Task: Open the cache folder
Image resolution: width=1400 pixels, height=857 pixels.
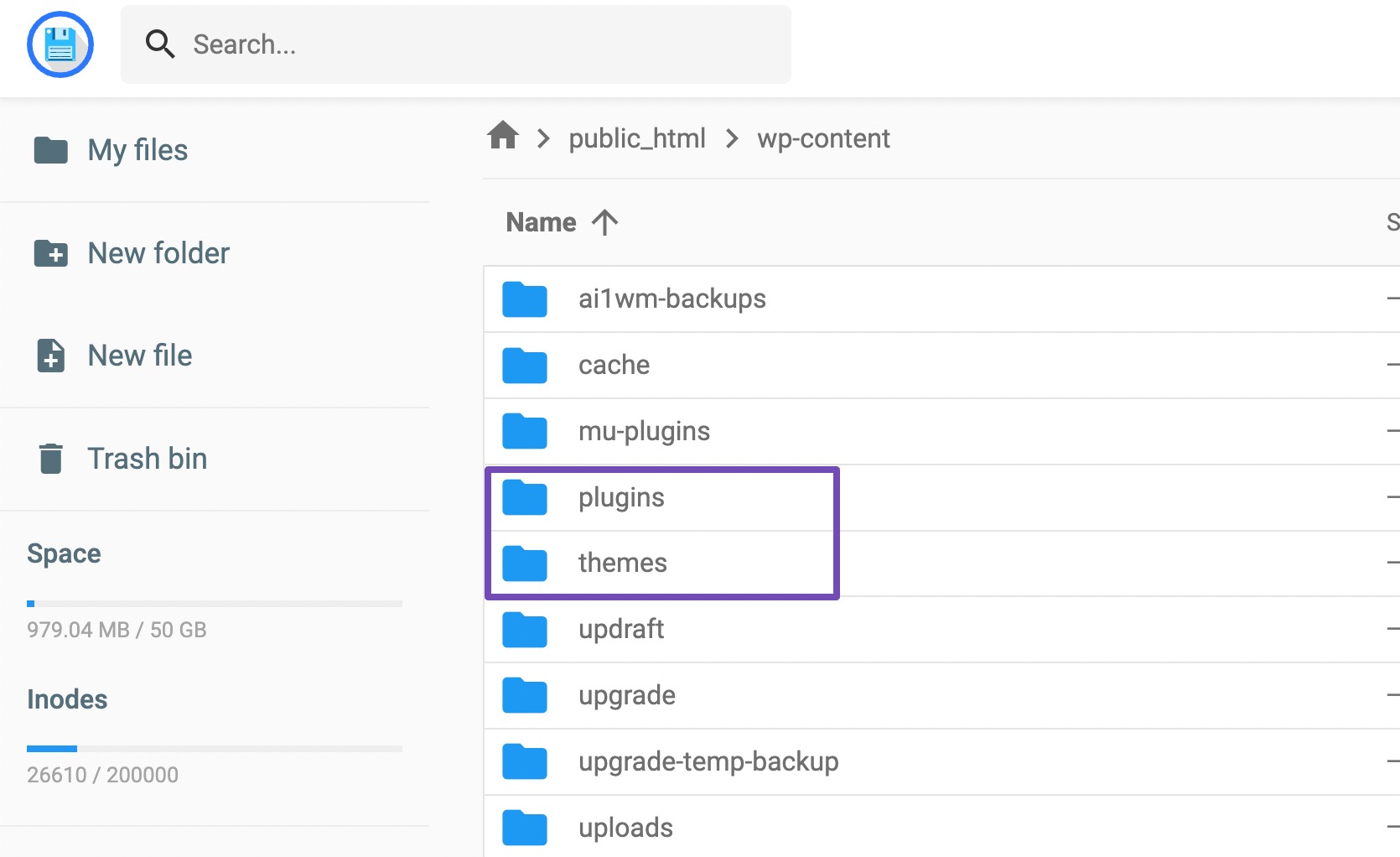Action: (x=614, y=365)
